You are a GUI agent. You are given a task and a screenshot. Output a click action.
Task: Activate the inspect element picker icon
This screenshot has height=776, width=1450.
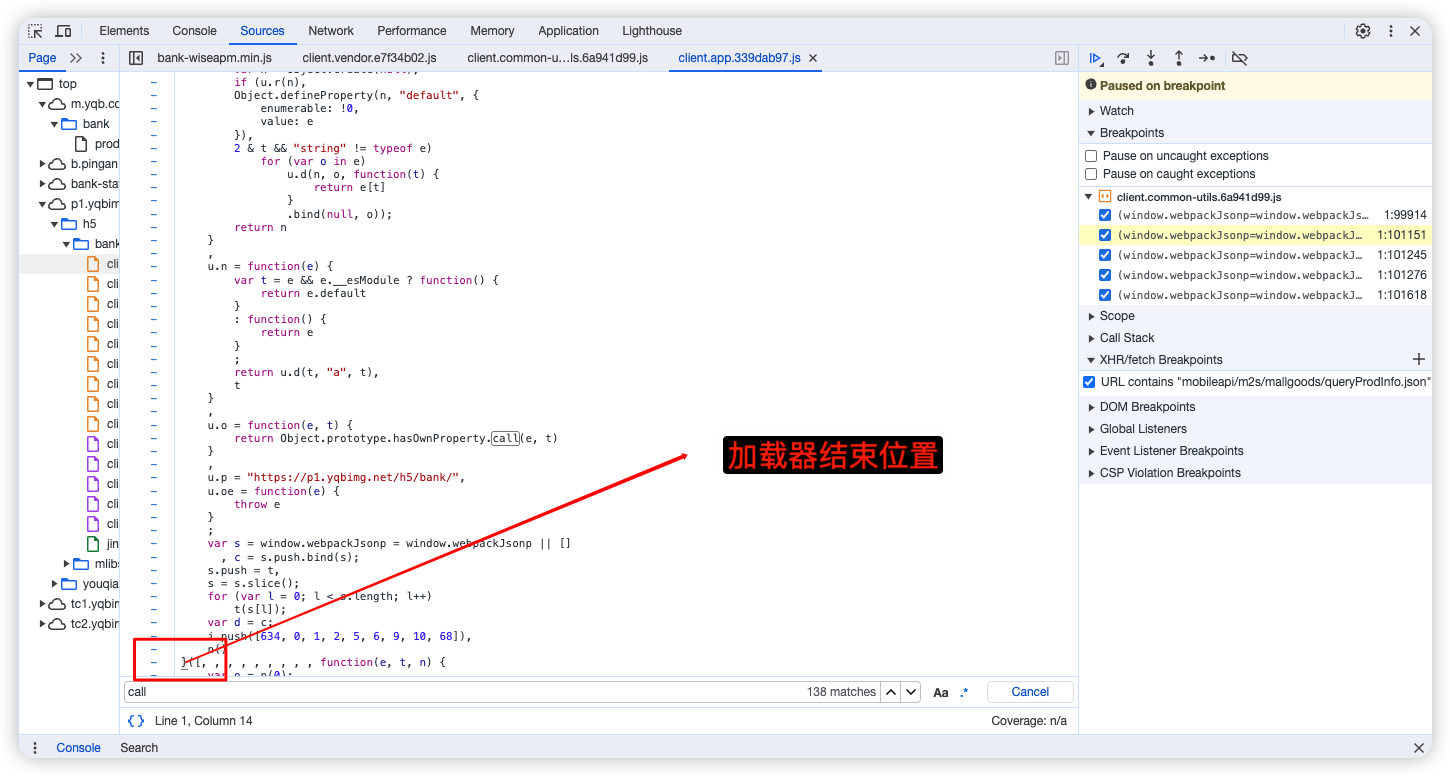[36, 31]
